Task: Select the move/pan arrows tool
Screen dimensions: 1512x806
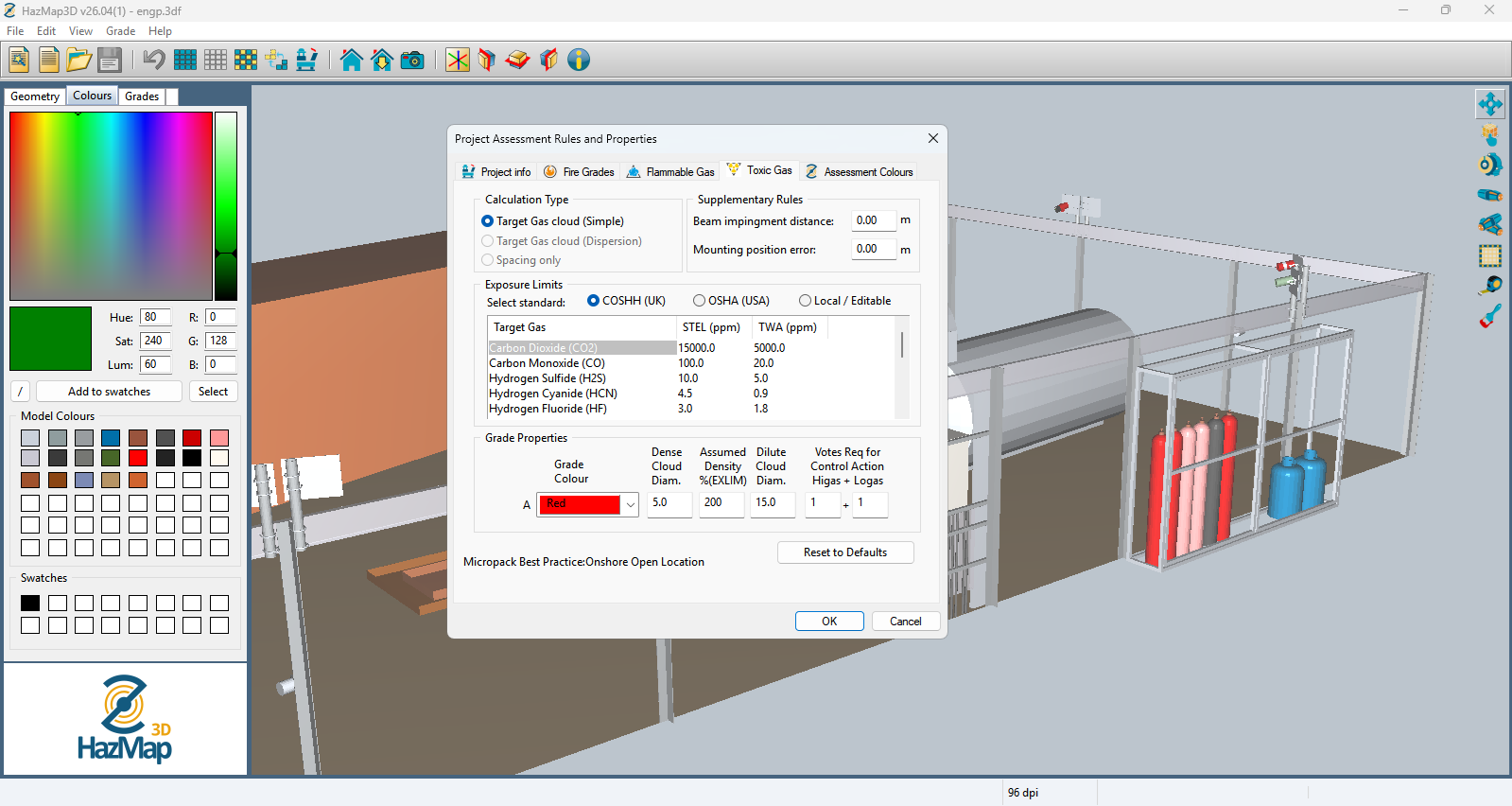Action: (x=1490, y=104)
